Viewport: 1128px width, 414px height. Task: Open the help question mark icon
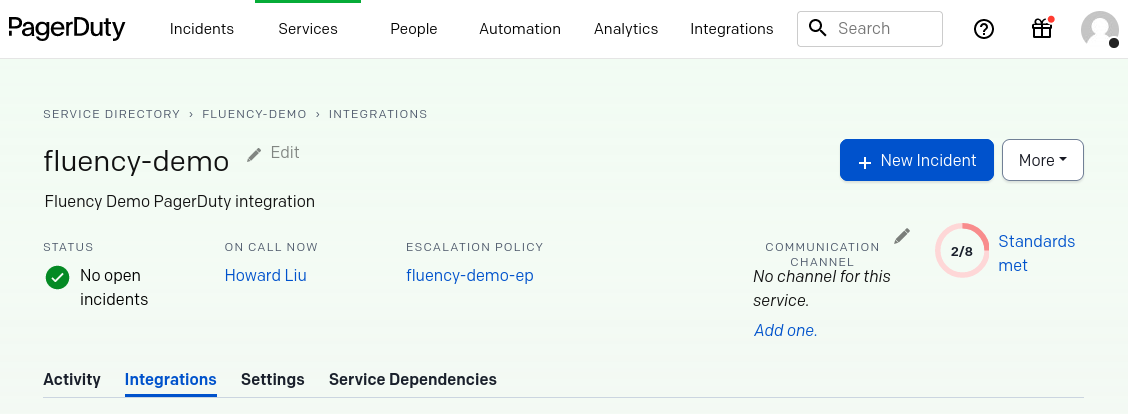(983, 29)
